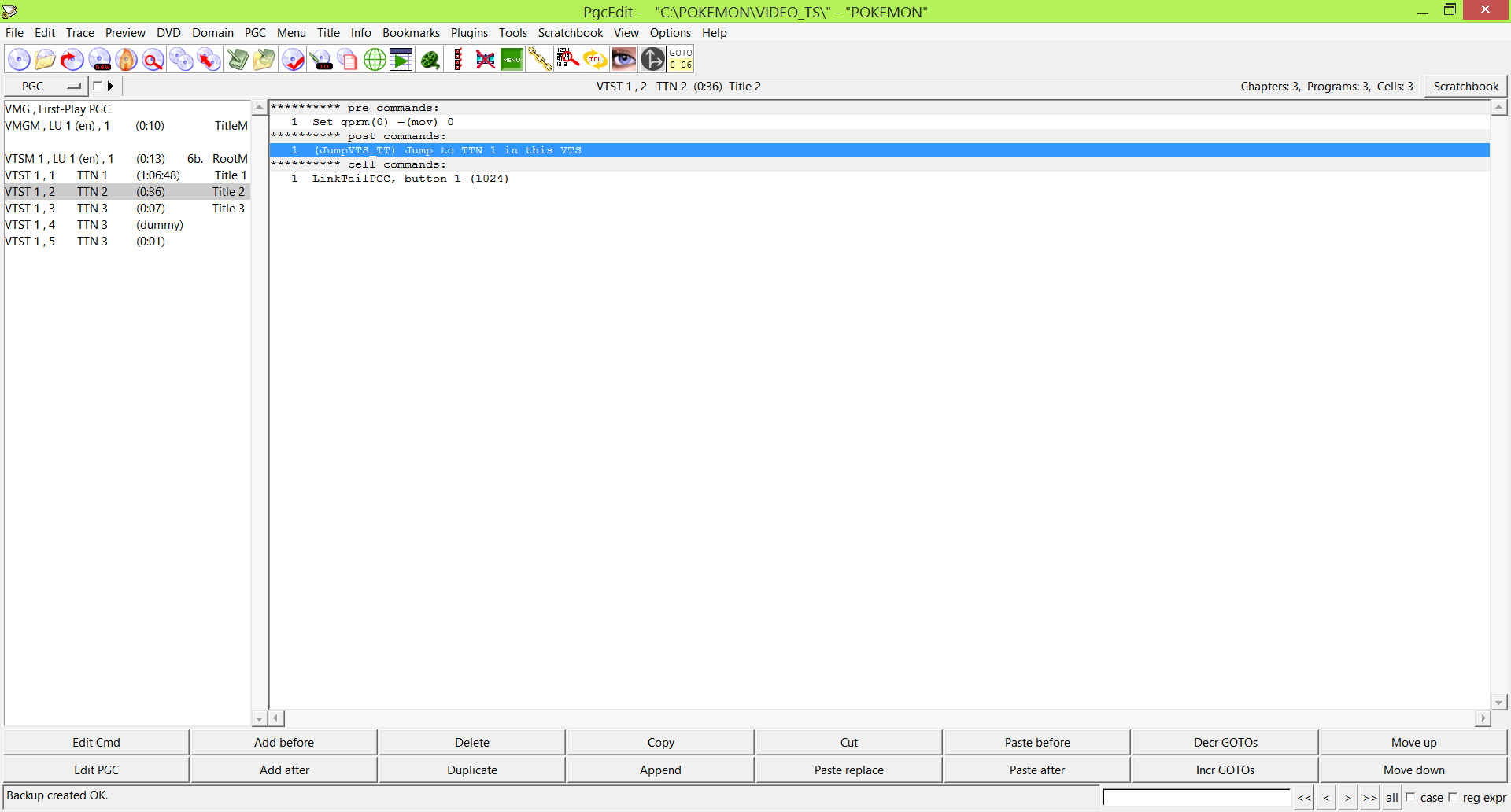Image resolution: width=1511 pixels, height=812 pixels.
Task: Click the search text input field
Action: (x=1196, y=798)
